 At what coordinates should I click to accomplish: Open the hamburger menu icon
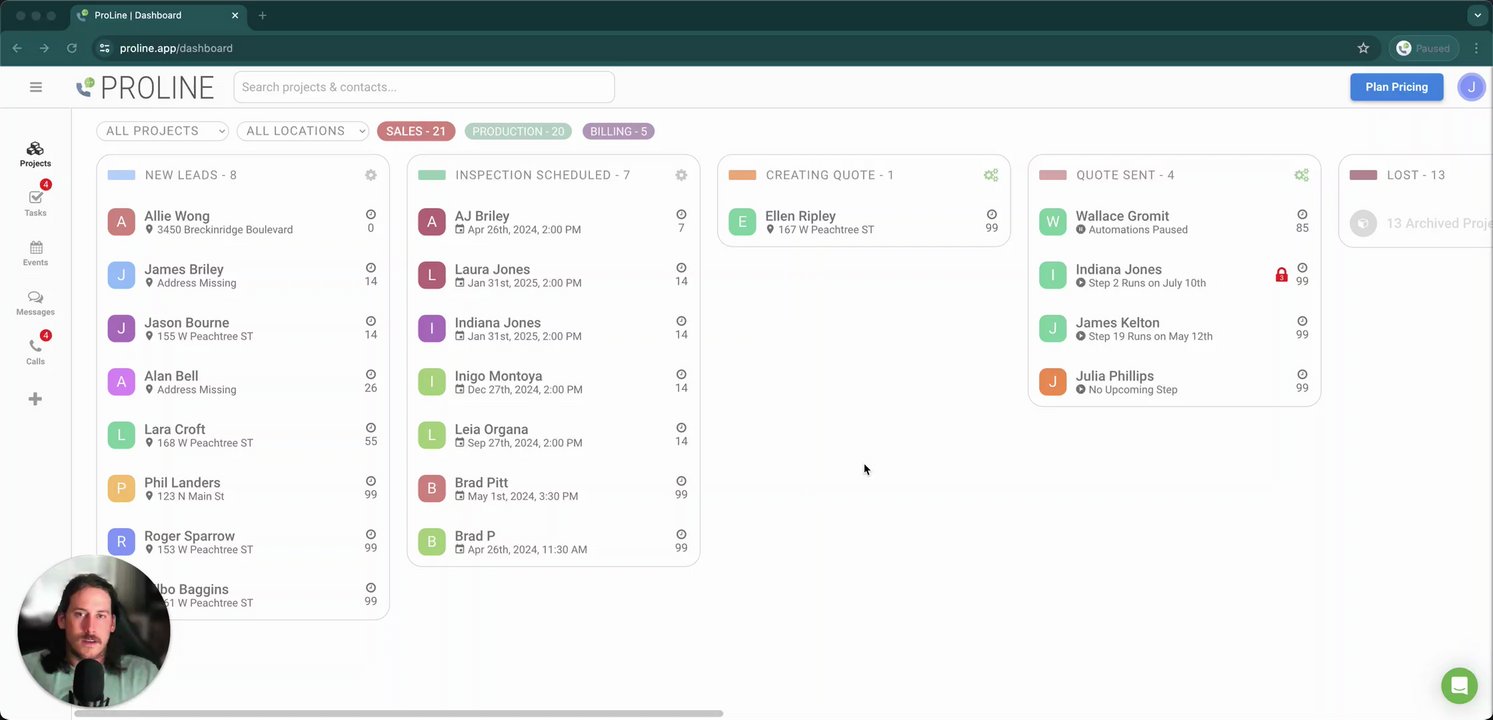36,87
